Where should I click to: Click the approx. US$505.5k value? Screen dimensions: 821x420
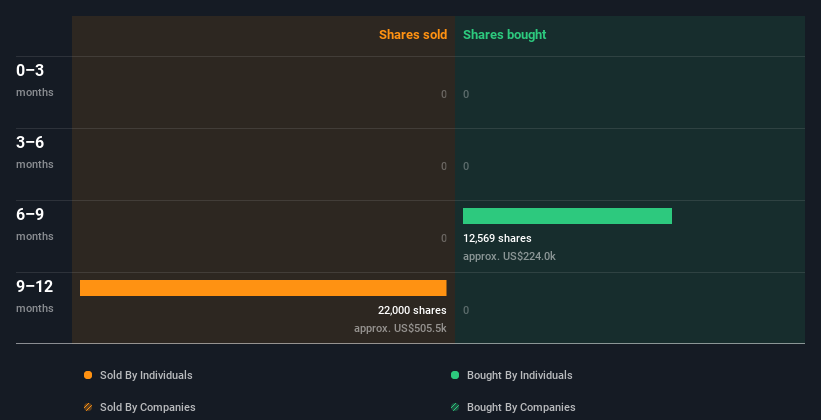pyautogui.click(x=400, y=328)
